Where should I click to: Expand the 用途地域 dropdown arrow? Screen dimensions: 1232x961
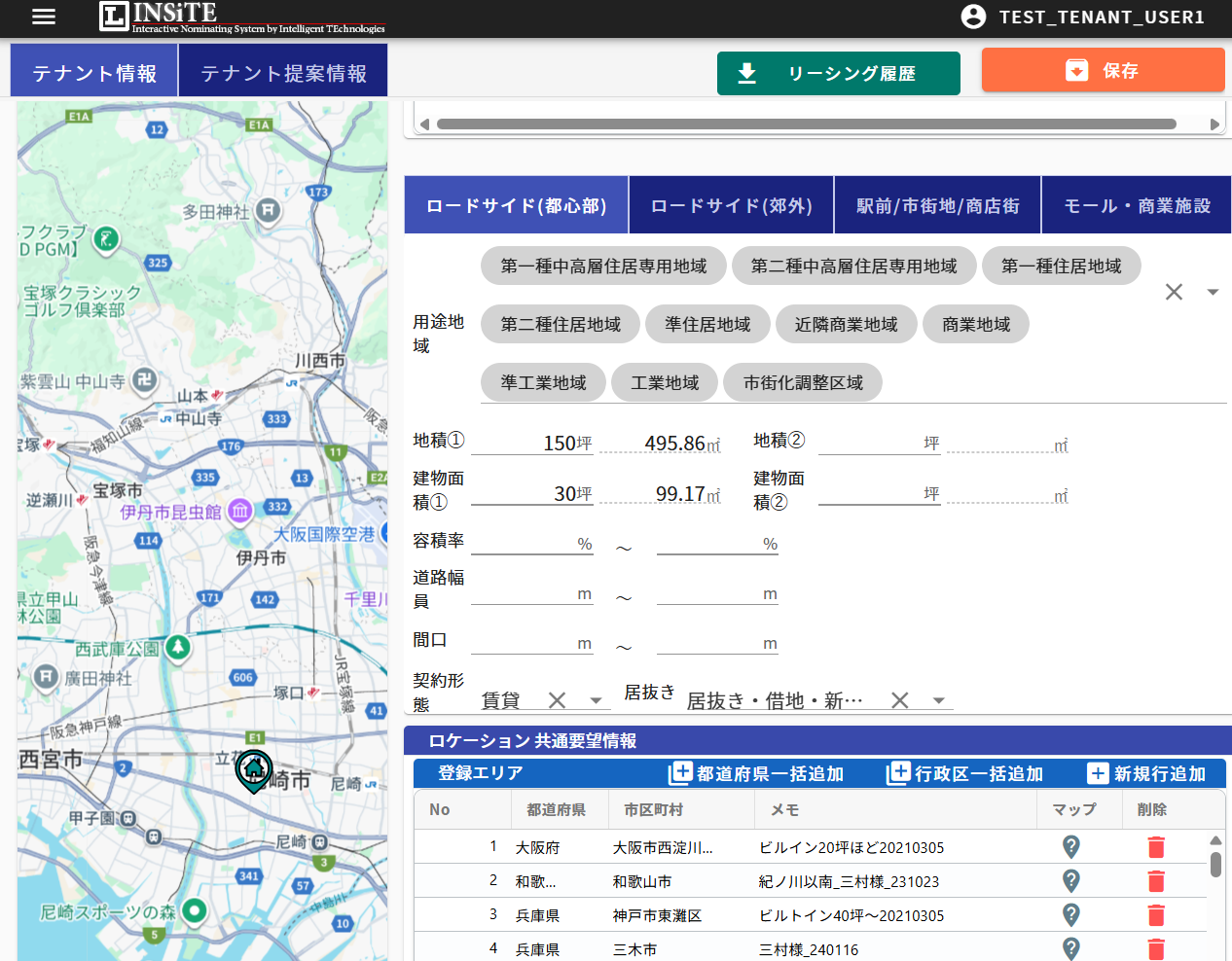pyautogui.click(x=1213, y=292)
